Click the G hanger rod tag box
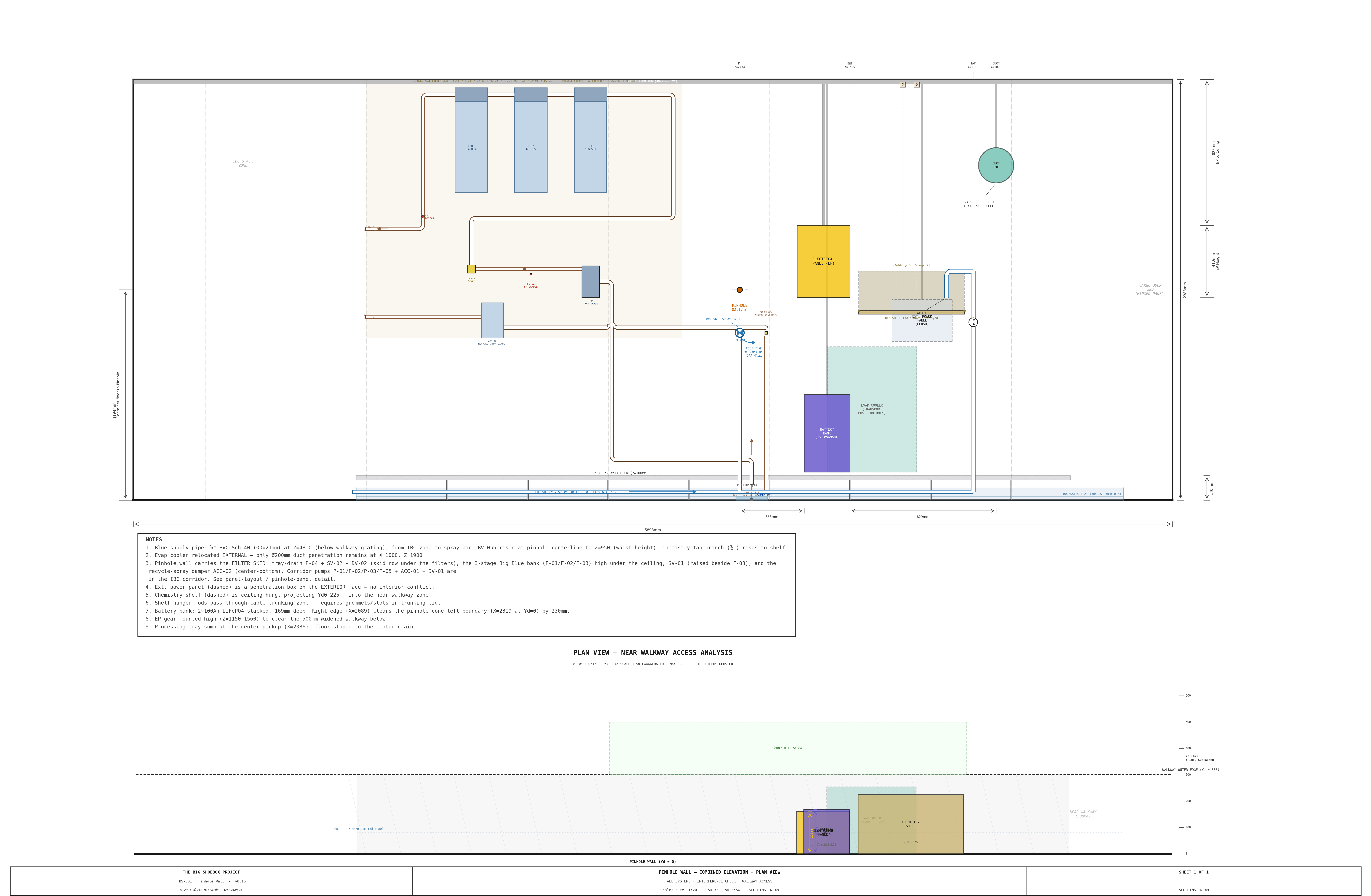This screenshot has width=1371, height=896. tap(903, 85)
